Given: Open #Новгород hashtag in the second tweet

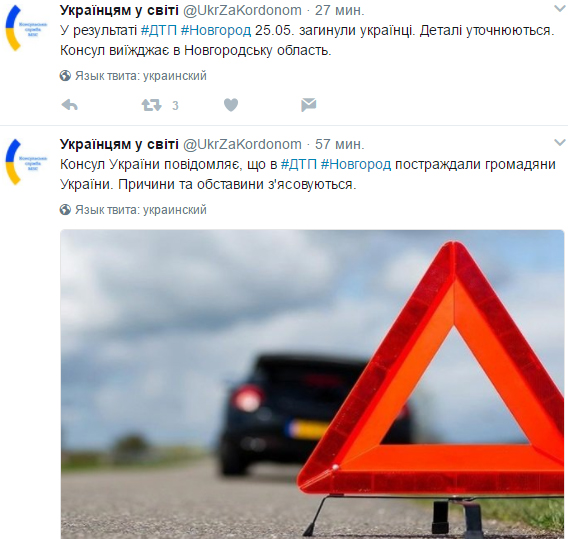Looking at the screenshot, I should pyautogui.click(x=356, y=164).
